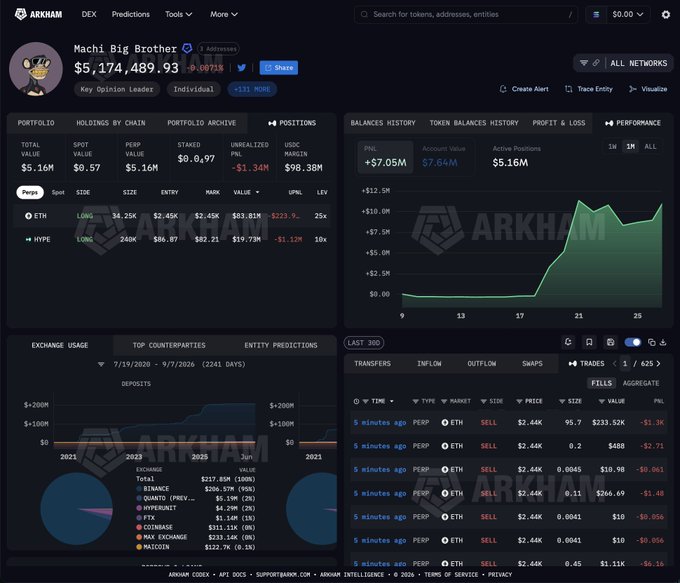Click Create Alert

[x=524, y=89]
